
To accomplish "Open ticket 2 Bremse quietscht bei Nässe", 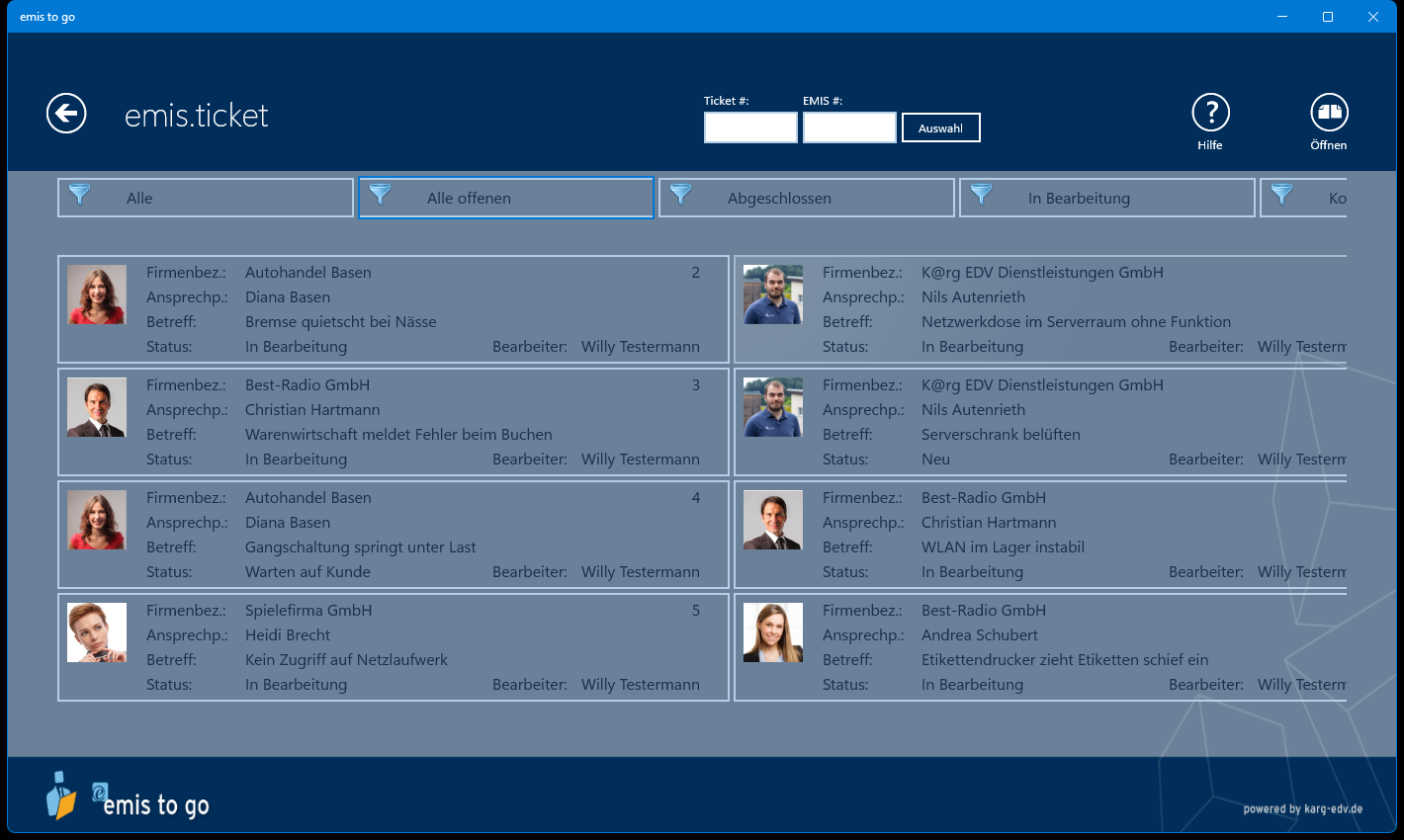I will click(x=394, y=309).
